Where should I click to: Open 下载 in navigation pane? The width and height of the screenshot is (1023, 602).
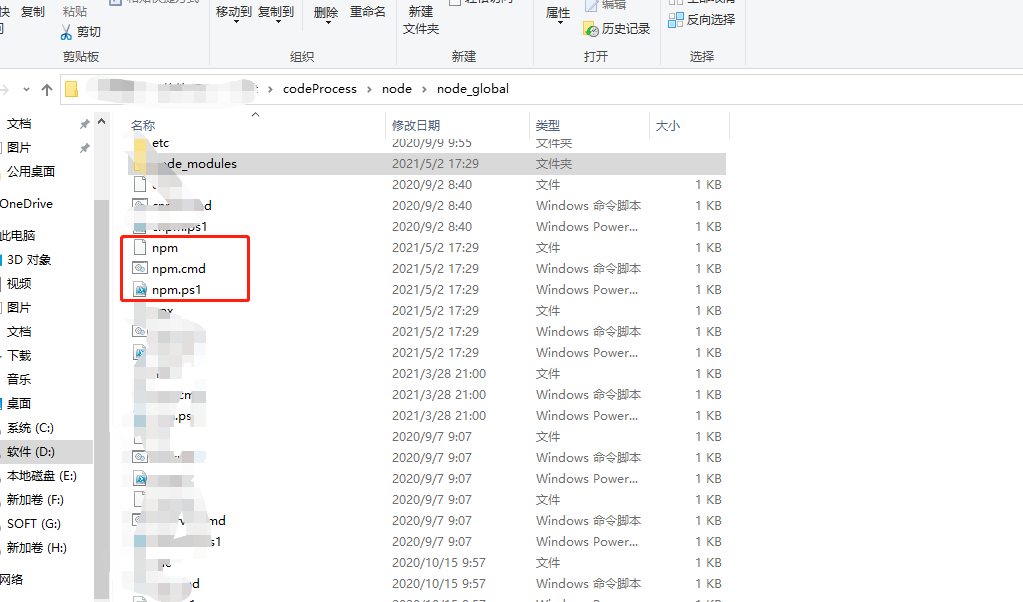coord(19,355)
